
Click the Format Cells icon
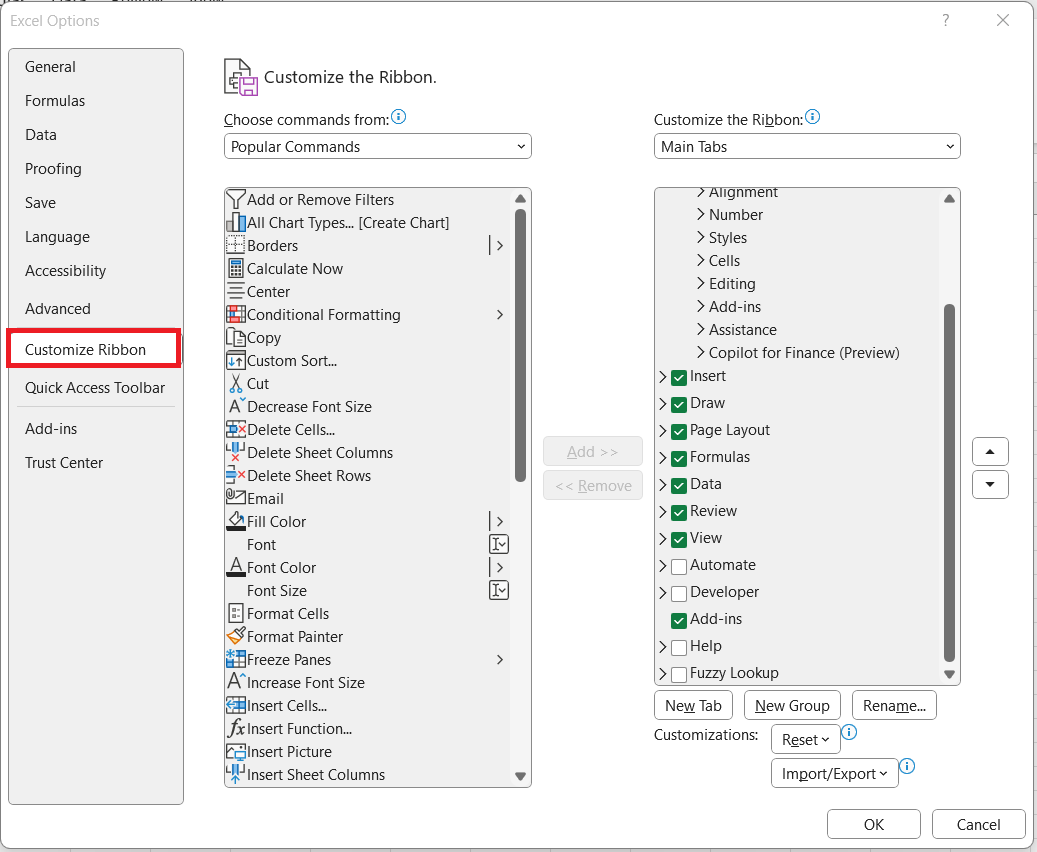pos(235,613)
